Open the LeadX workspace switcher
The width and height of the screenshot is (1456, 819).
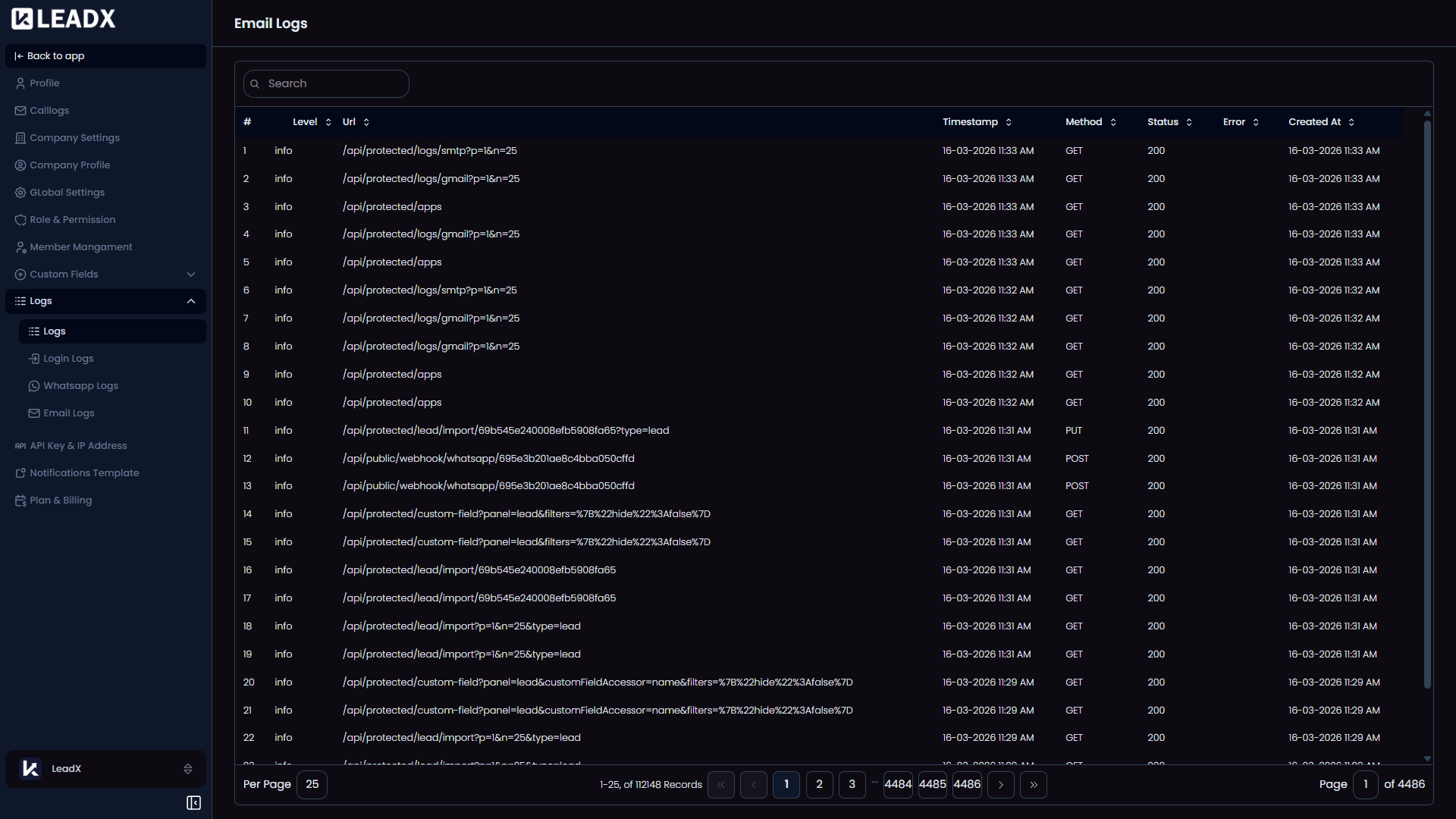pos(187,768)
